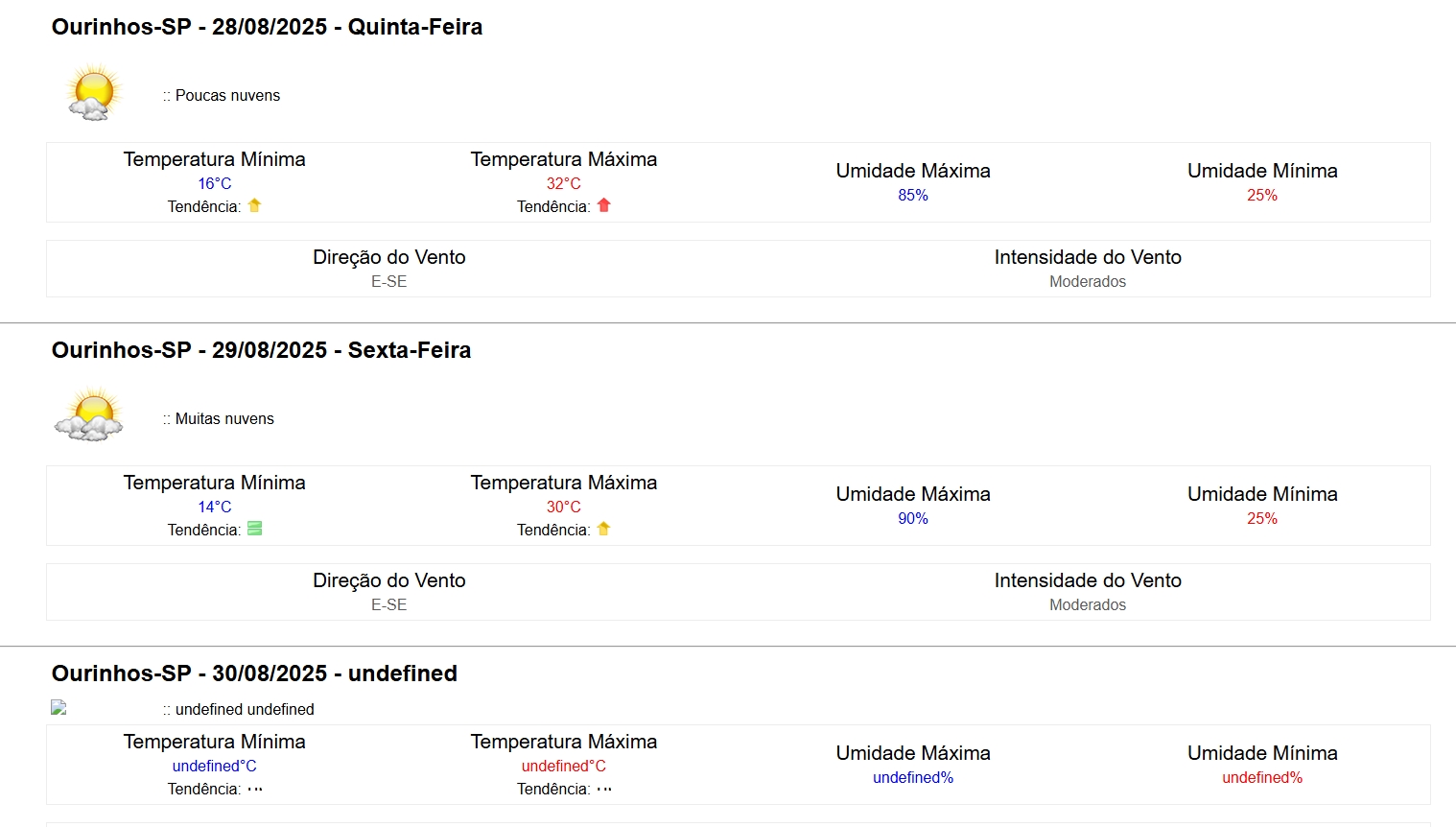Click the Poucas nuvens sun weather icon
This screenshot has width=1456, height=827.
point(94,93)
